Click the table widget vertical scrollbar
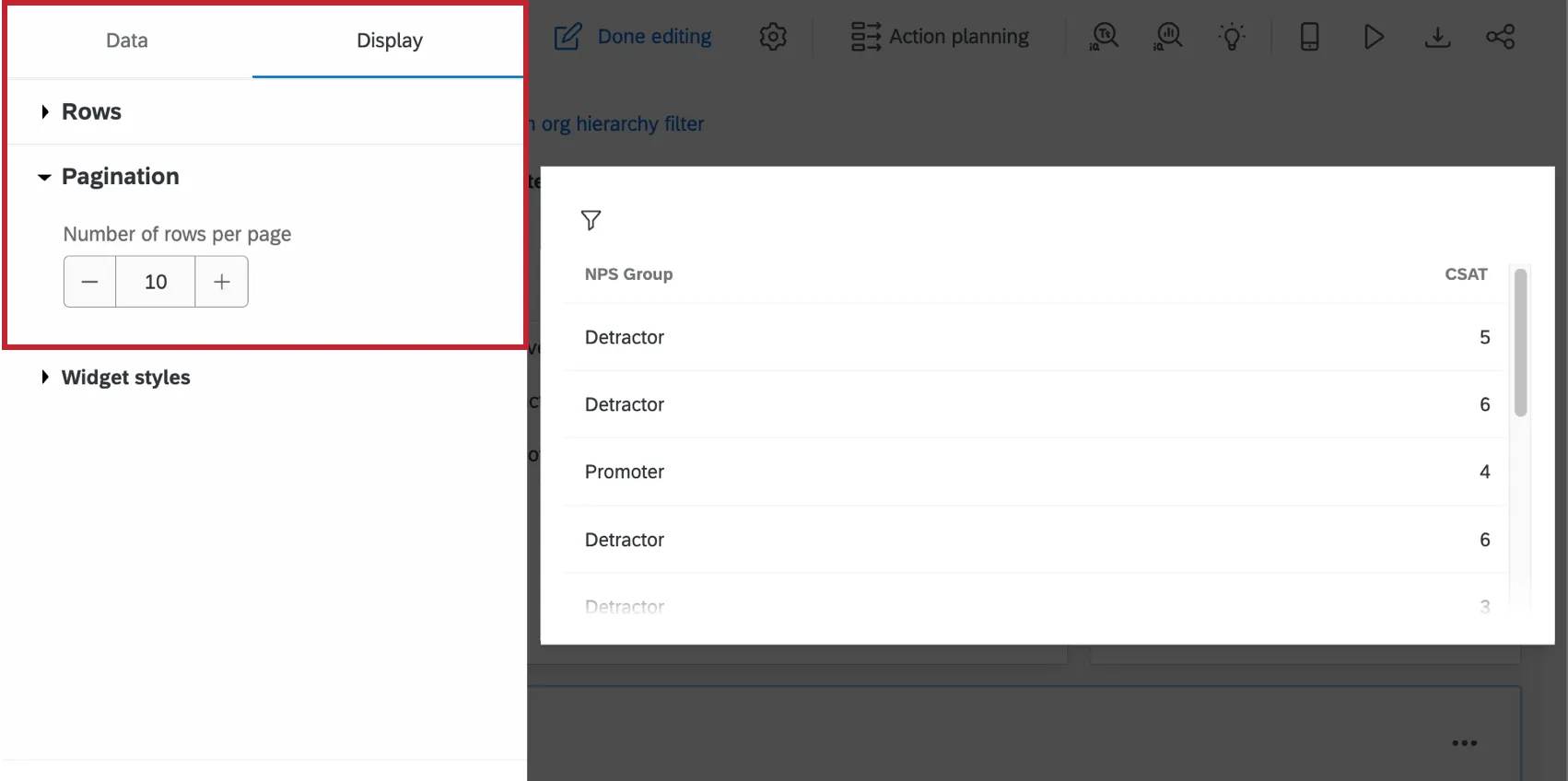The image size is (1568, 781). [x=1520, y=343]
